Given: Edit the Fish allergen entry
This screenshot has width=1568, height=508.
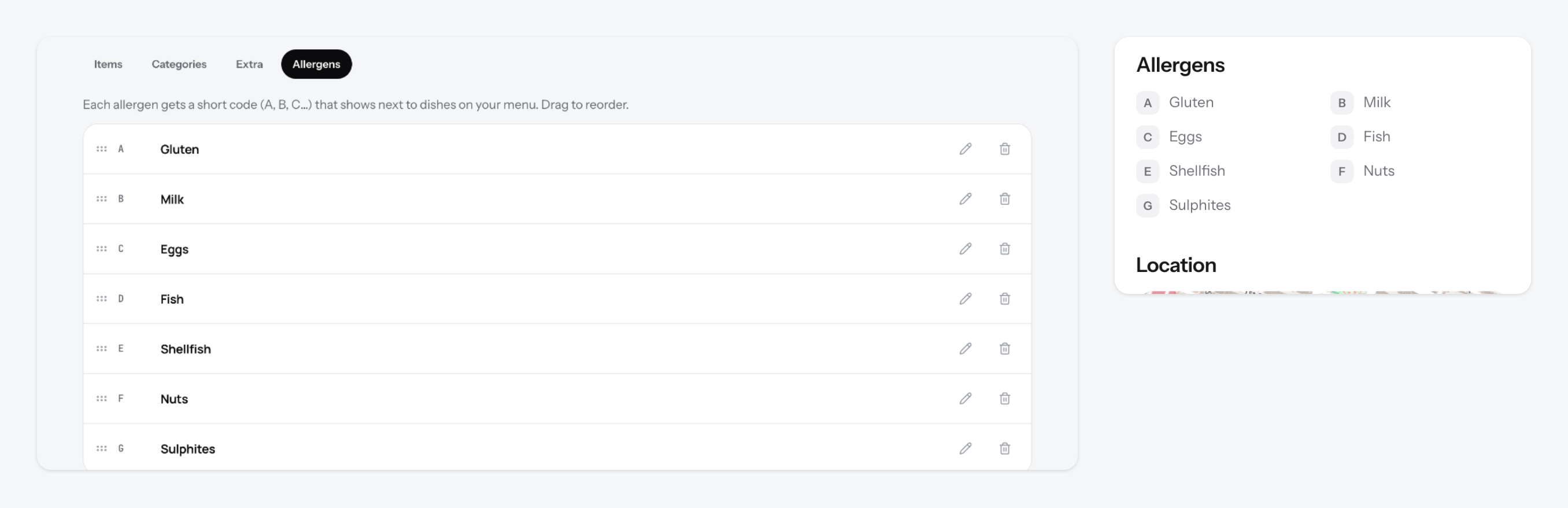Looking at the screenshot, I should [966, 299].
